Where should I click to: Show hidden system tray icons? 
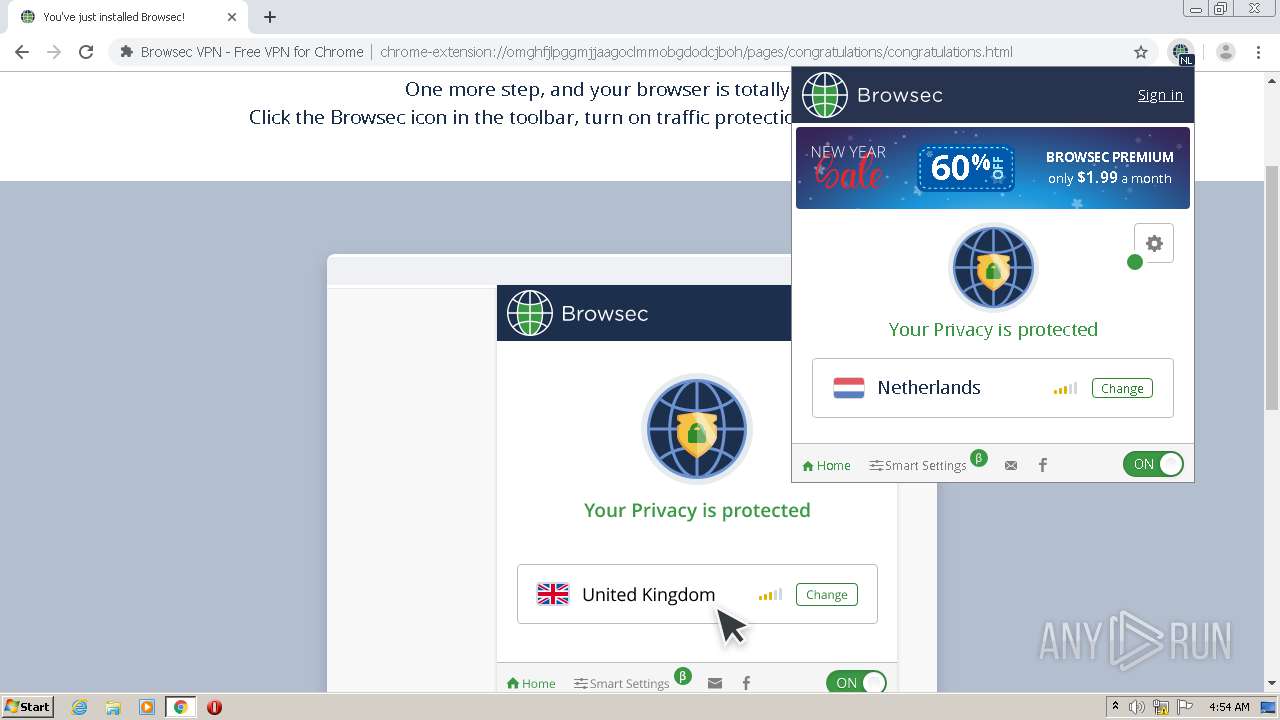click(x=1116, y=707)
